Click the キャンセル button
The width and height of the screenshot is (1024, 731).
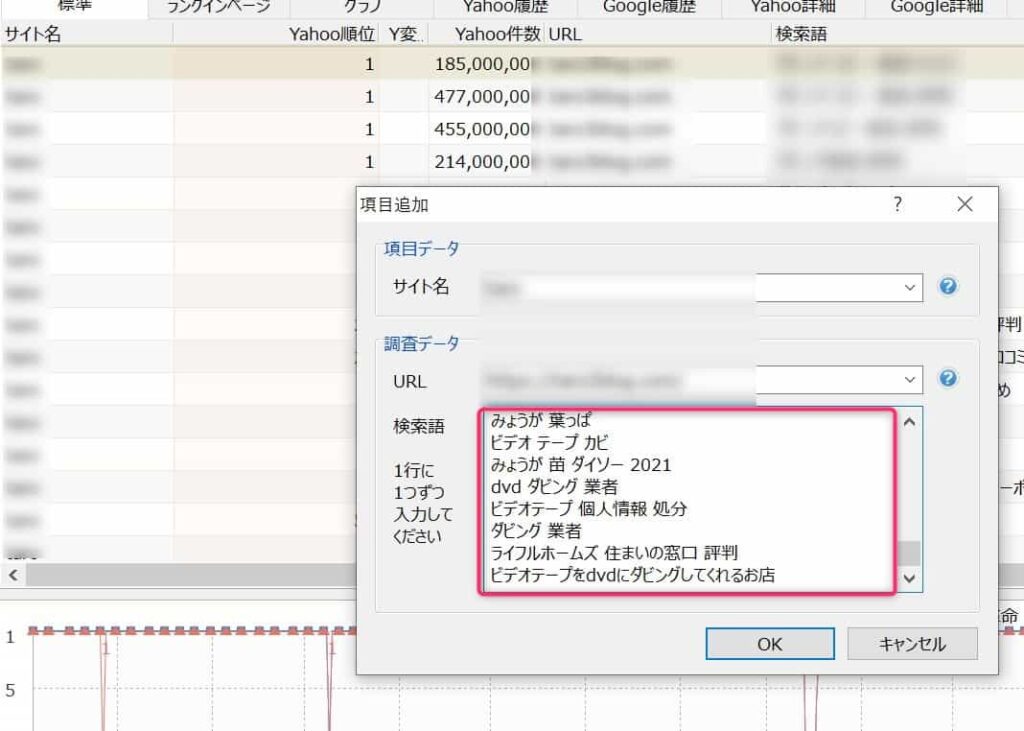912,643
